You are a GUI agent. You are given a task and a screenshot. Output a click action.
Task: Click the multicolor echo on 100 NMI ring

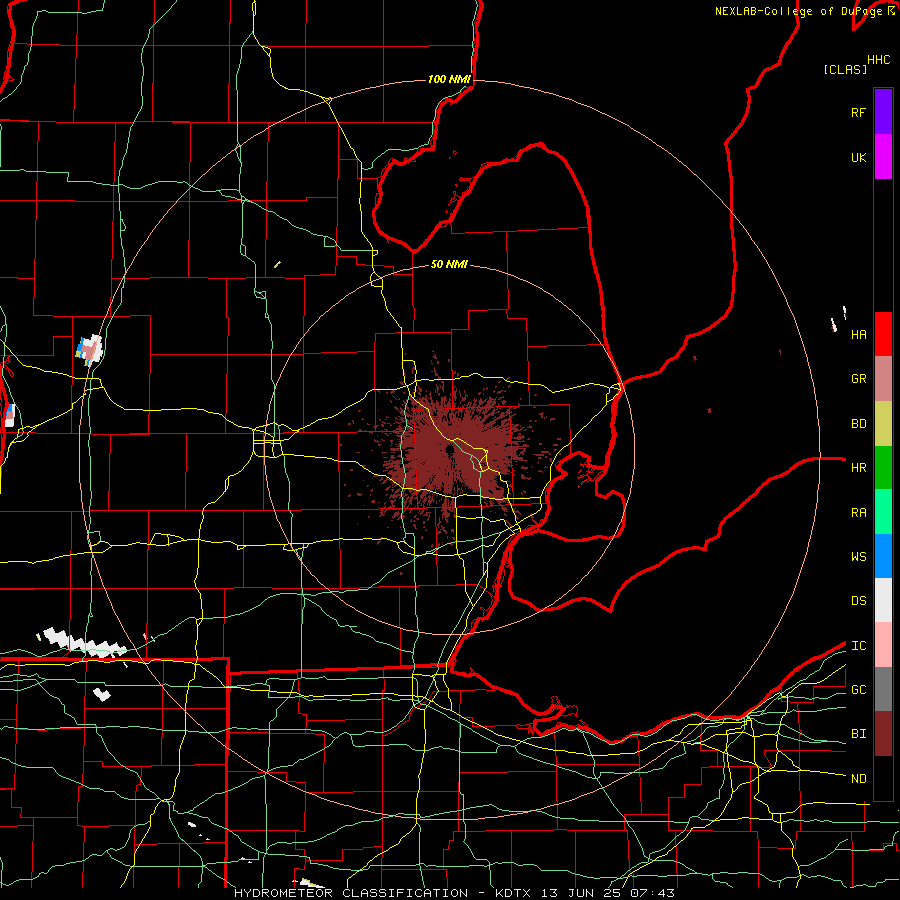coord(89,350)
